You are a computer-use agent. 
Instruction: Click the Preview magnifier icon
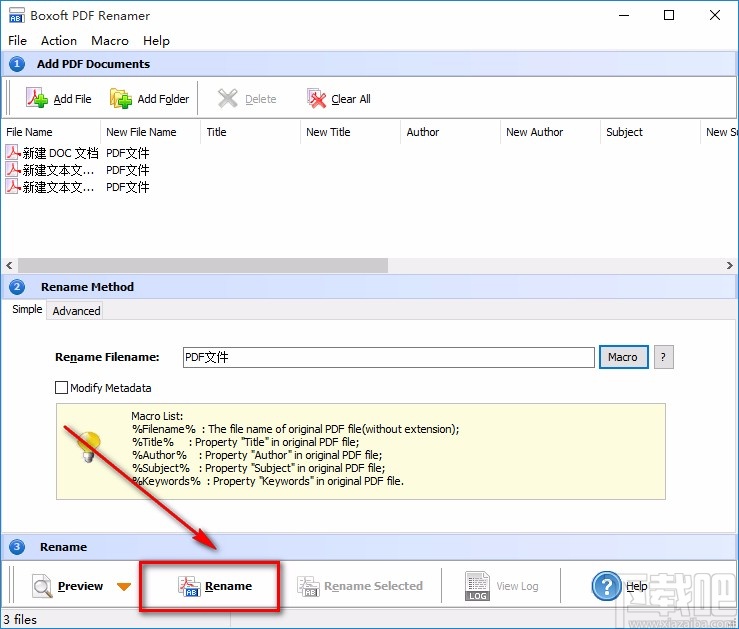42,586
